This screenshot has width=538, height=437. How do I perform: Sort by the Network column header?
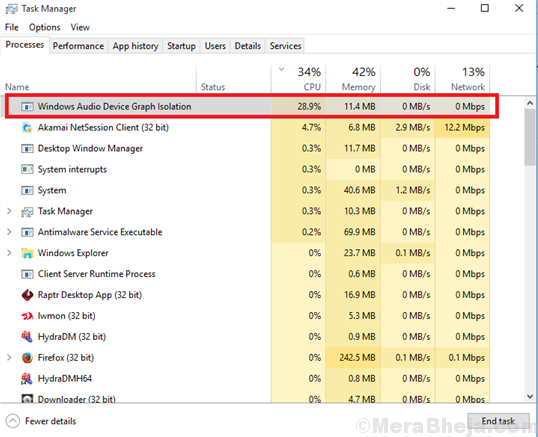(463, 79)
